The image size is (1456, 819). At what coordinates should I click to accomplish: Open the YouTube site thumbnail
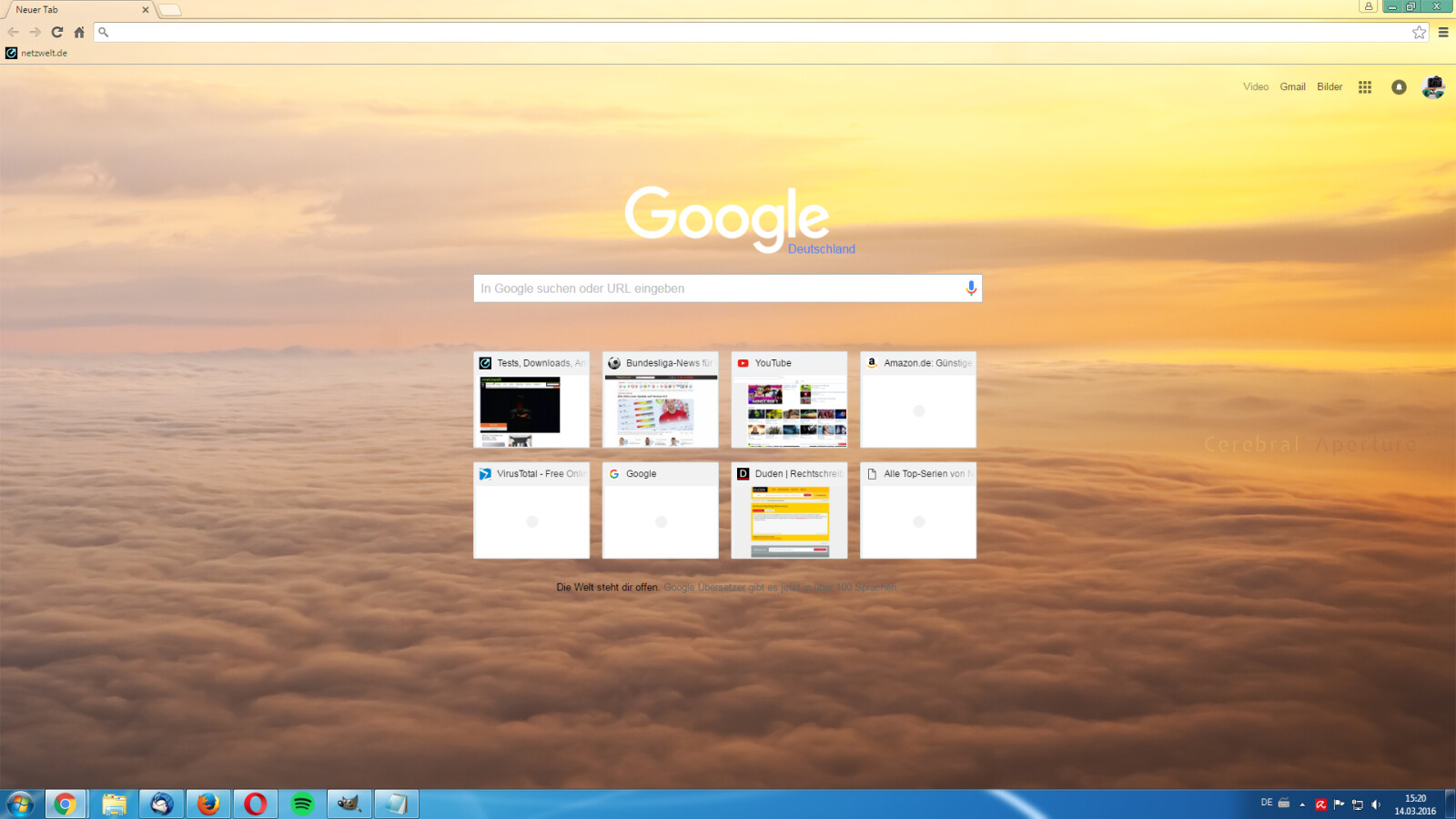click(788, 400)
